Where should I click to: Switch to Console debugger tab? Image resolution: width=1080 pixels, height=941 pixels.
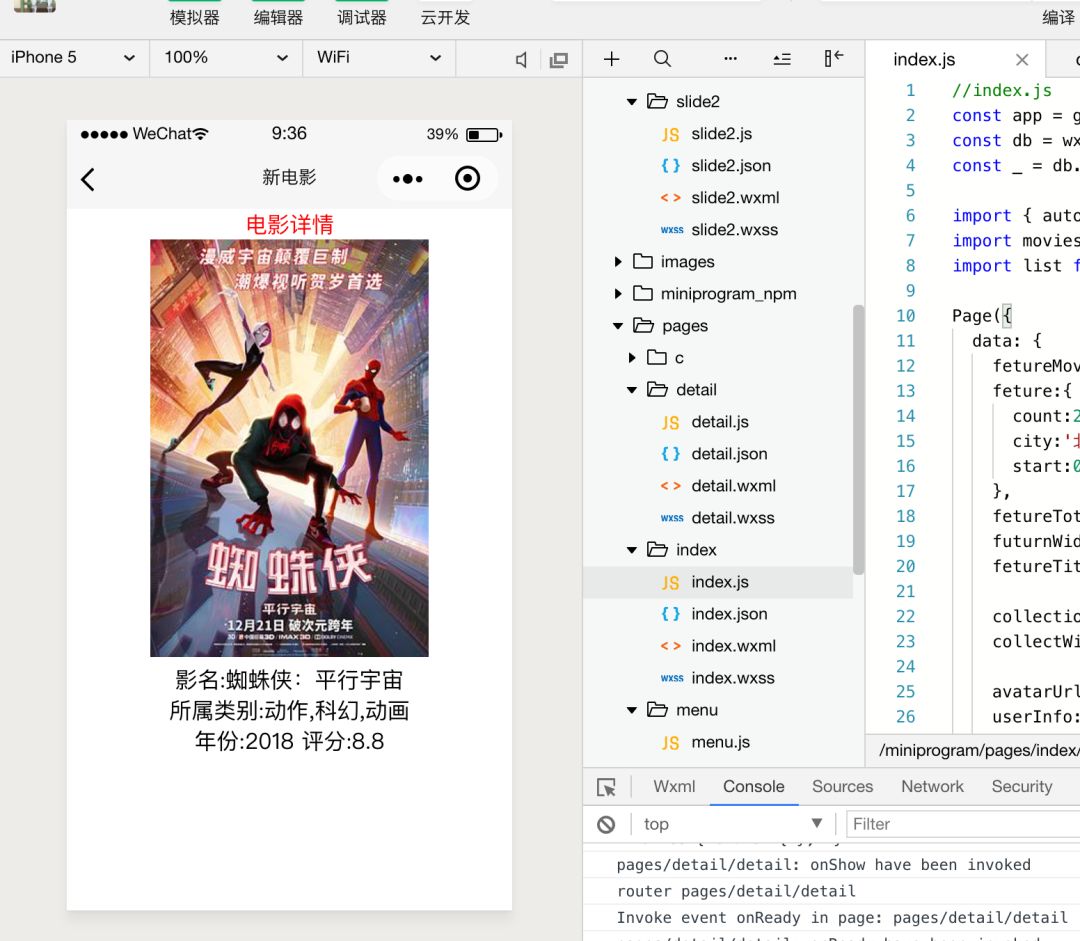[754, 787]
